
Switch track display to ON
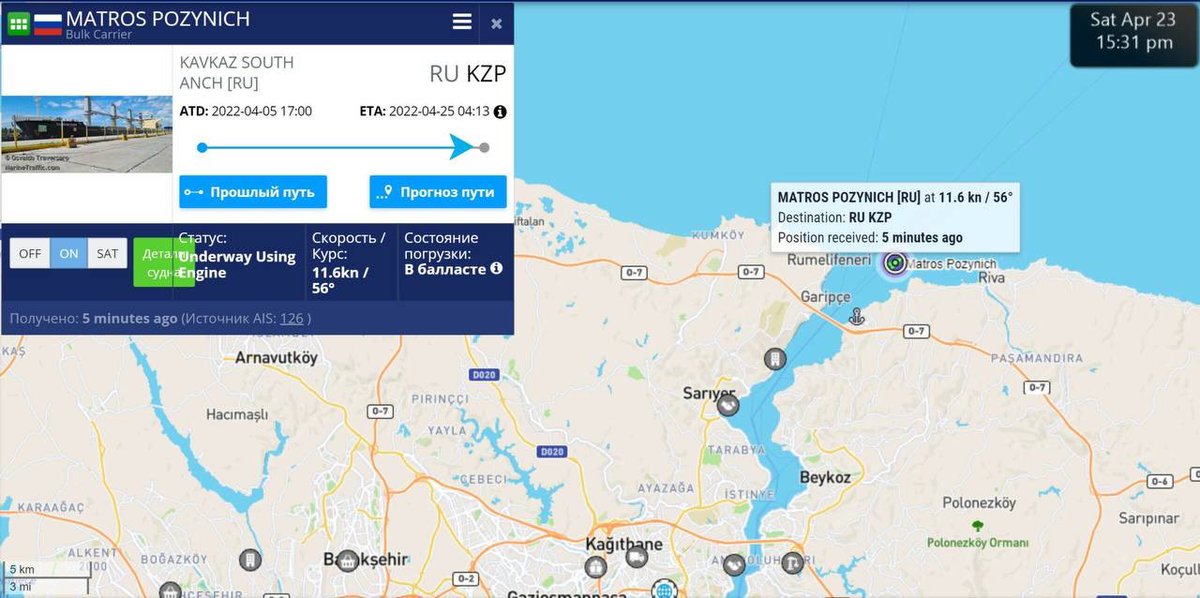tap(69, 253)
